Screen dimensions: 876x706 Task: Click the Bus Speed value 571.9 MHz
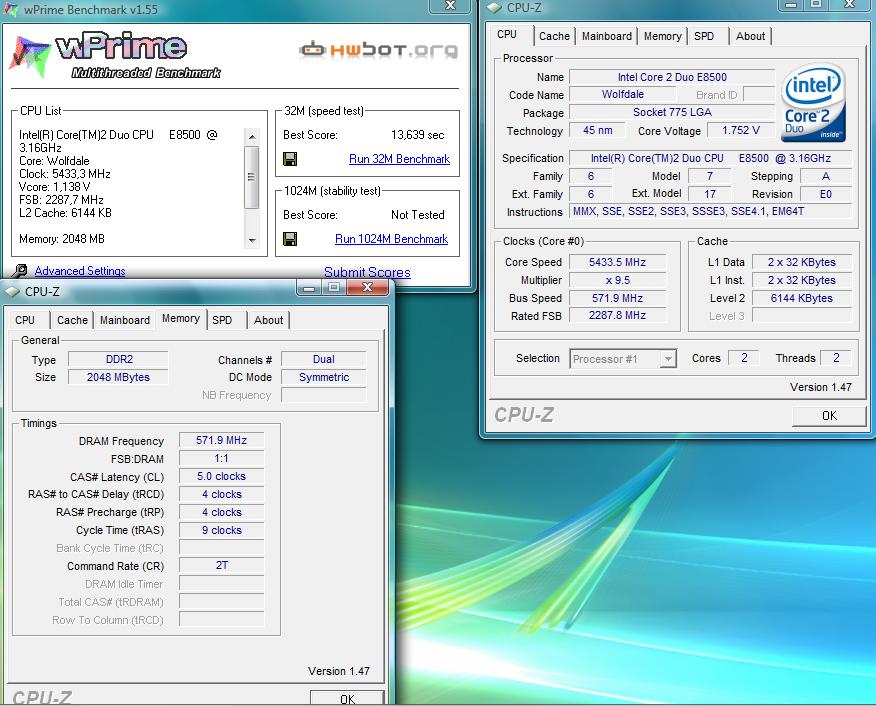pyautogui.click(x=617, y=298)
